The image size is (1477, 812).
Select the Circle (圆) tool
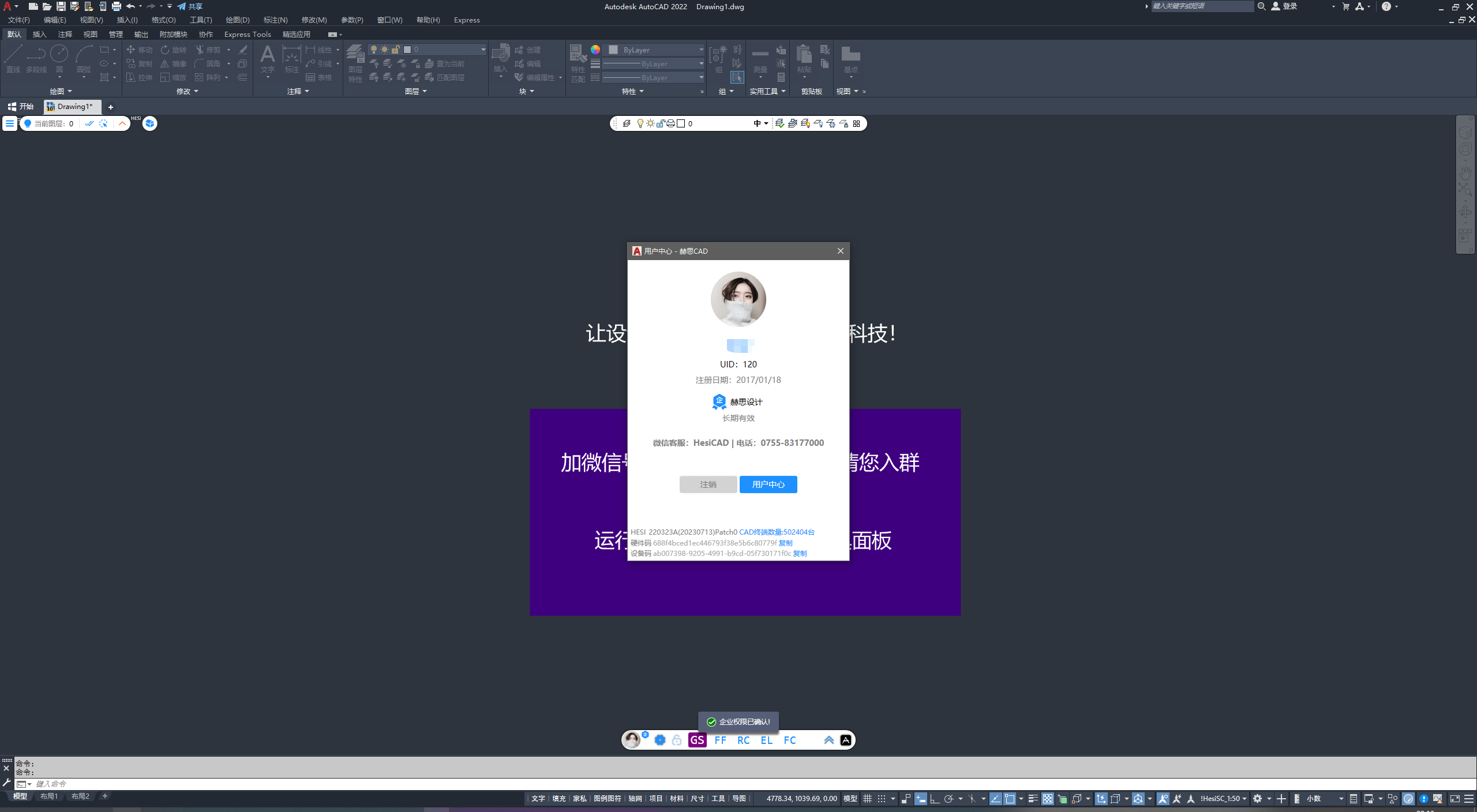pos(59,58)
